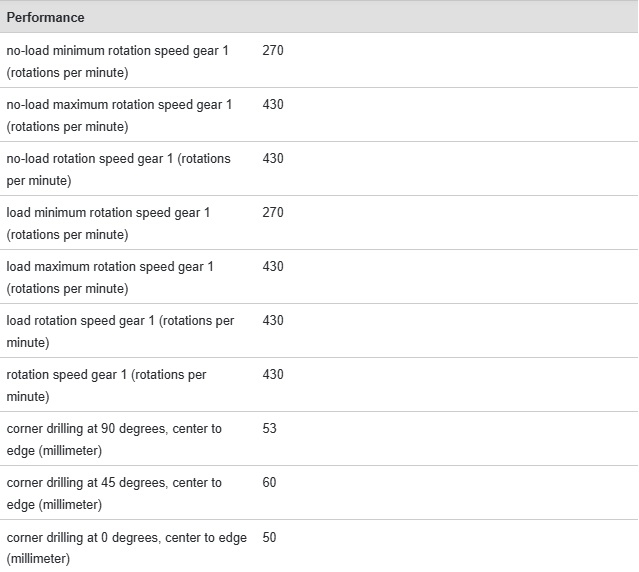This screenshot has height=572, width=639.
Task: Click the Performance section header
Action: tap(45, 18)
